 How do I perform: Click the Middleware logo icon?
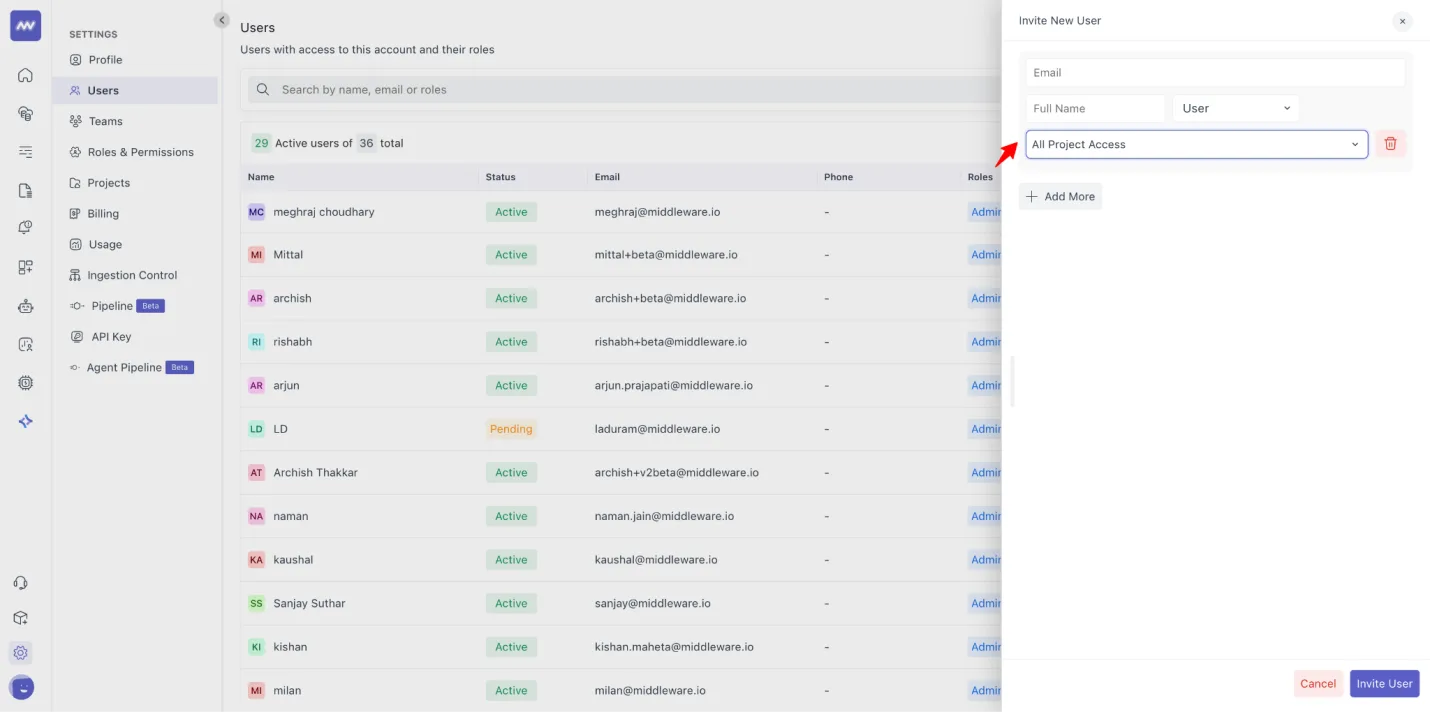[25, 26]
